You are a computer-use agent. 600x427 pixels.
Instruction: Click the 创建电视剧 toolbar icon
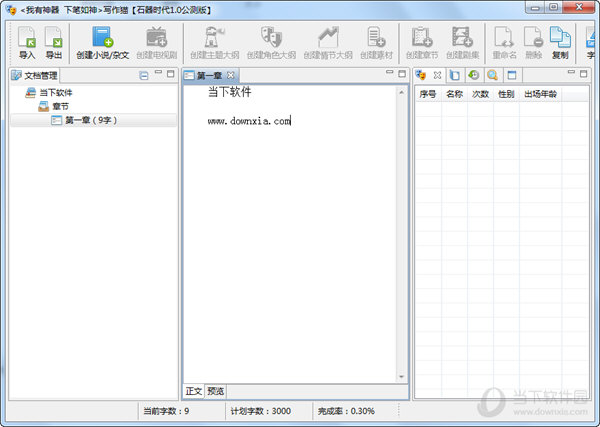(157, 42)
